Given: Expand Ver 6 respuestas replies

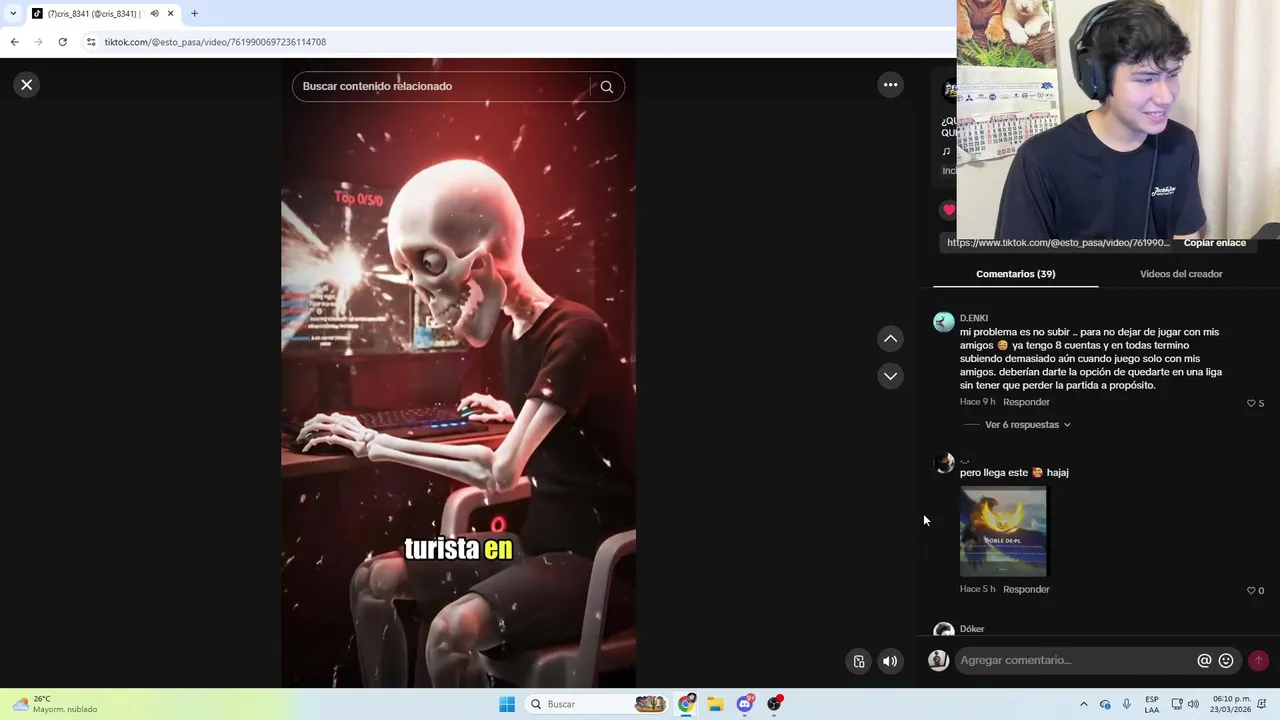Looking at the screenshot, I should coord(1027,425).
